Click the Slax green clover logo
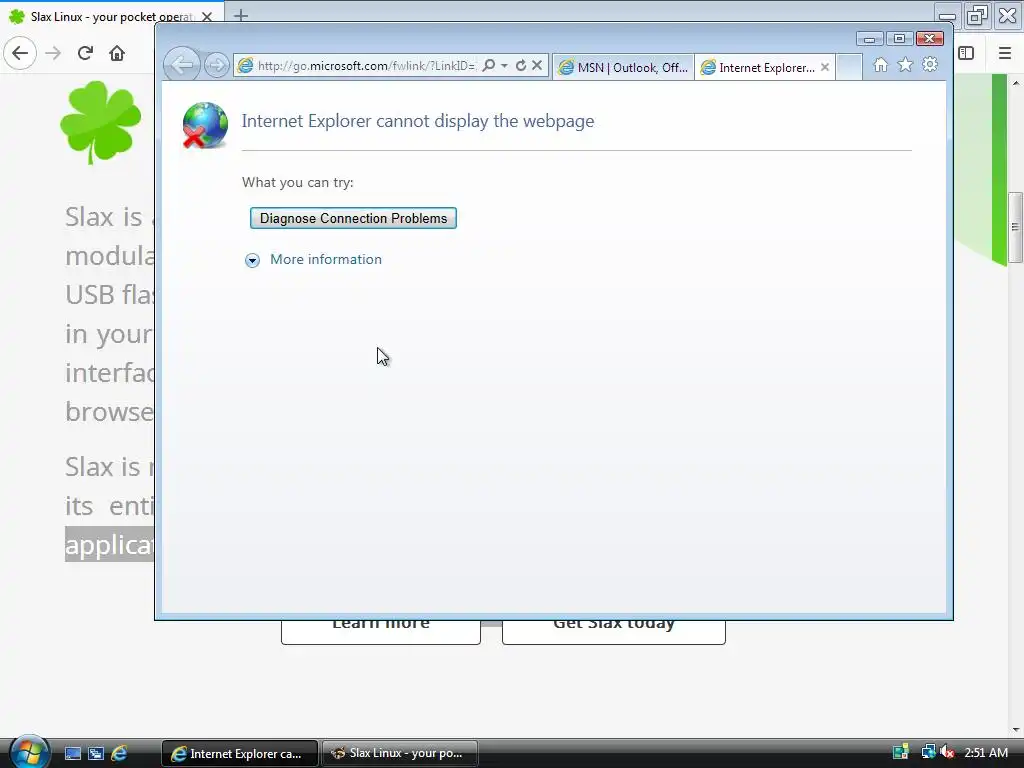The image size is (1024, 768). pyautogui.click(x=101, y=122)
